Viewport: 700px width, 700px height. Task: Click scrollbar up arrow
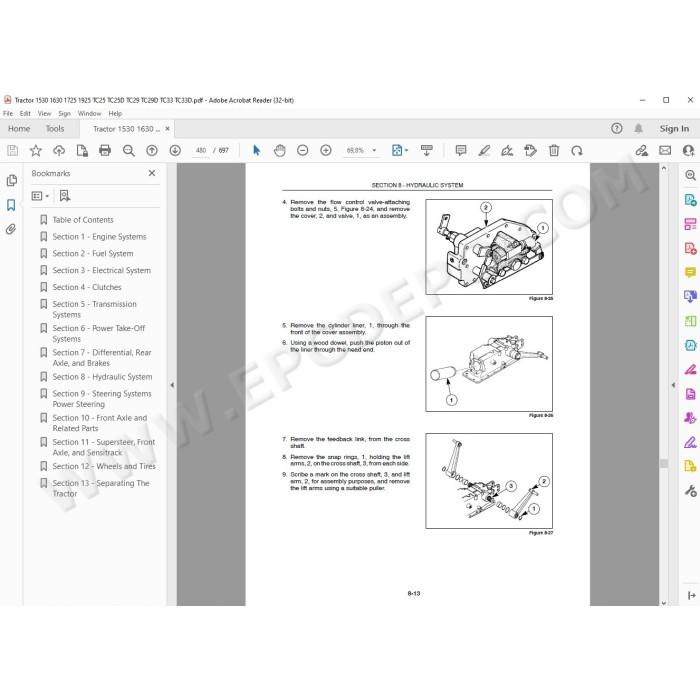click(x=664, y=168)
